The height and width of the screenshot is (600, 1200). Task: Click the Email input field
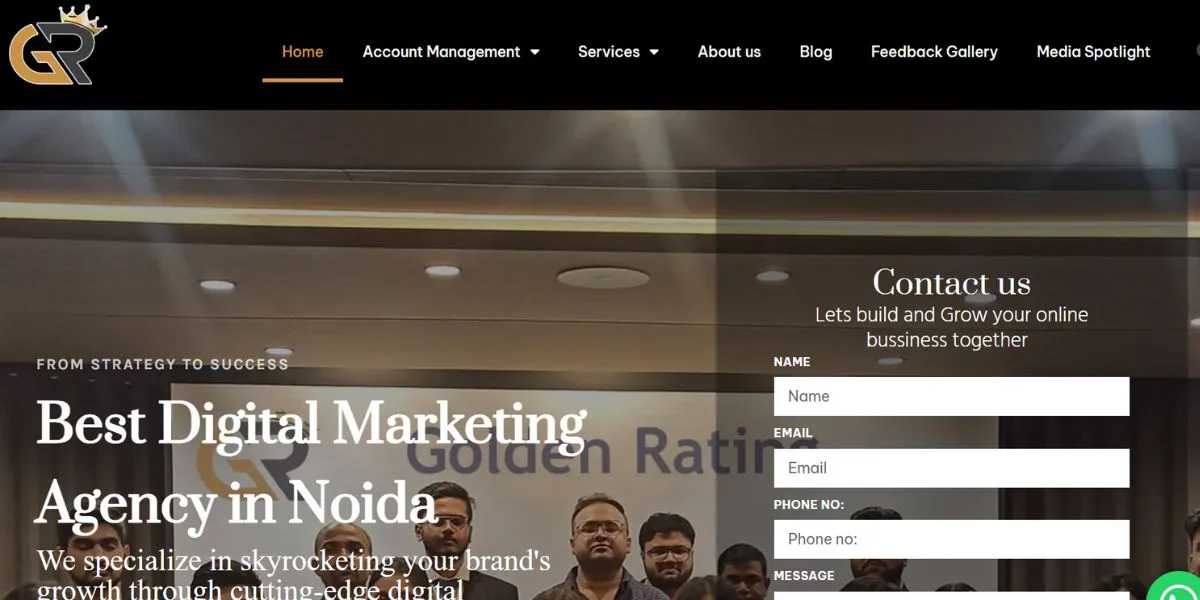[x=951, y=467]
